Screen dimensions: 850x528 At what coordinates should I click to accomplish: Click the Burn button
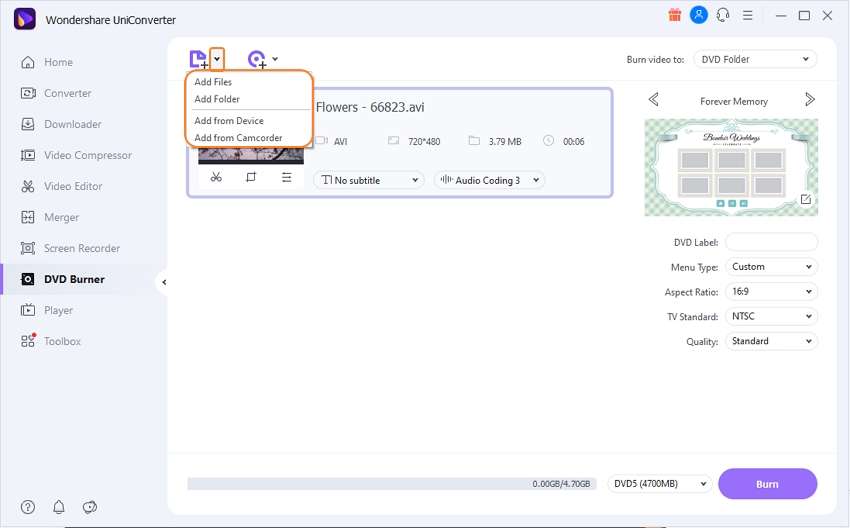point(767,484)
